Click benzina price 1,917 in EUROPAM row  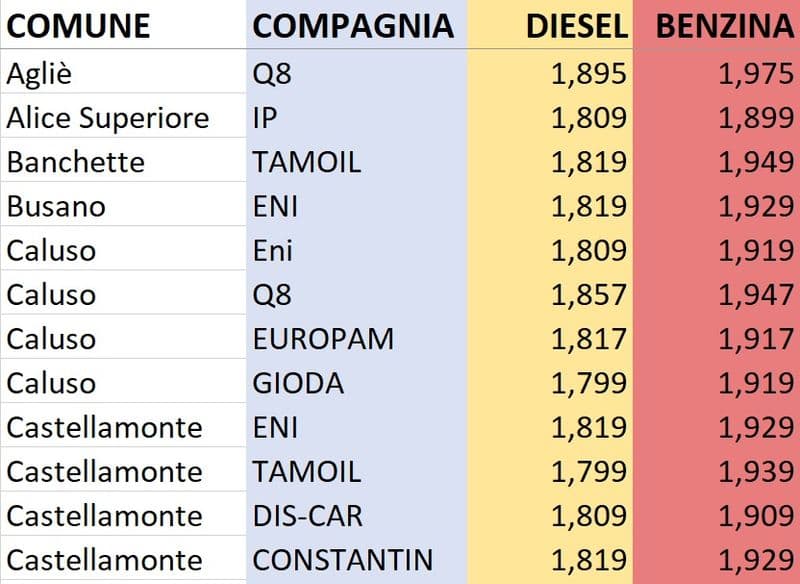click(x=756, y=338)
